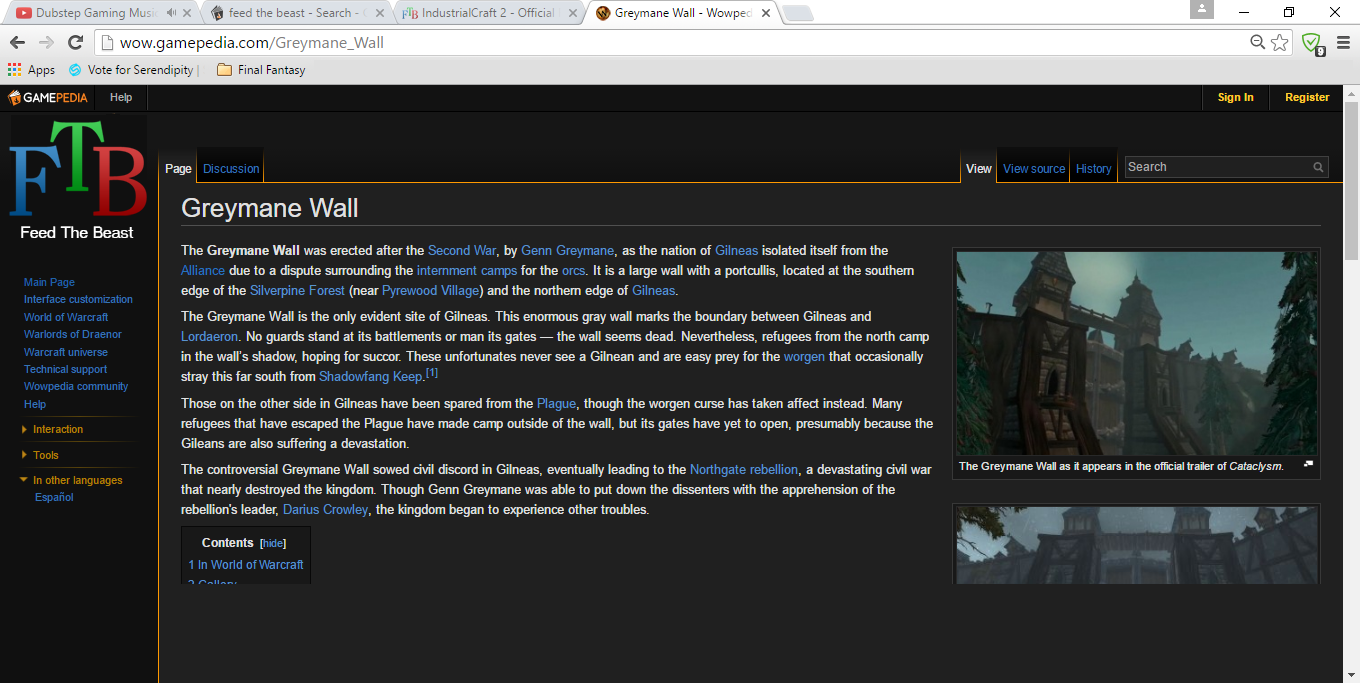1360x683 pixels.
Task: Close the IndustrialCraft 2 tab
Action: pyautogui.click(x=571, y=13)
